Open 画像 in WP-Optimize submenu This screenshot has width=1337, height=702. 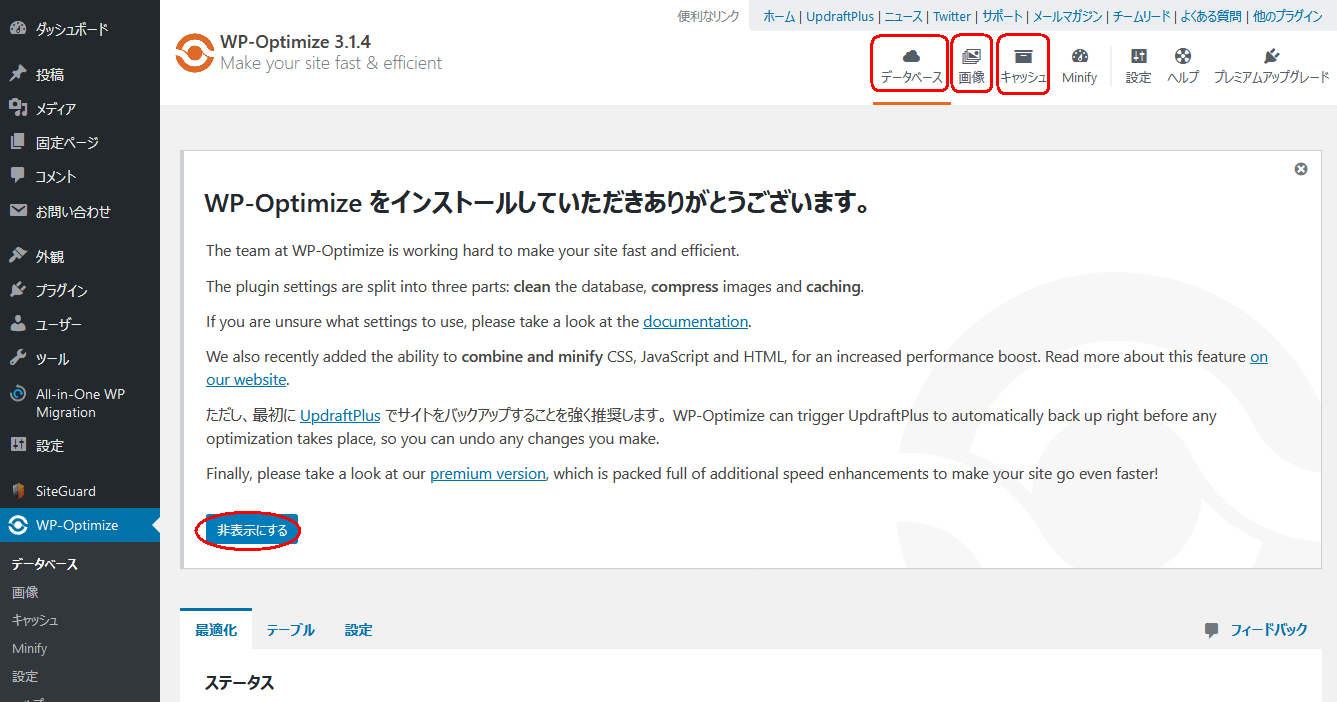[25, 592]
